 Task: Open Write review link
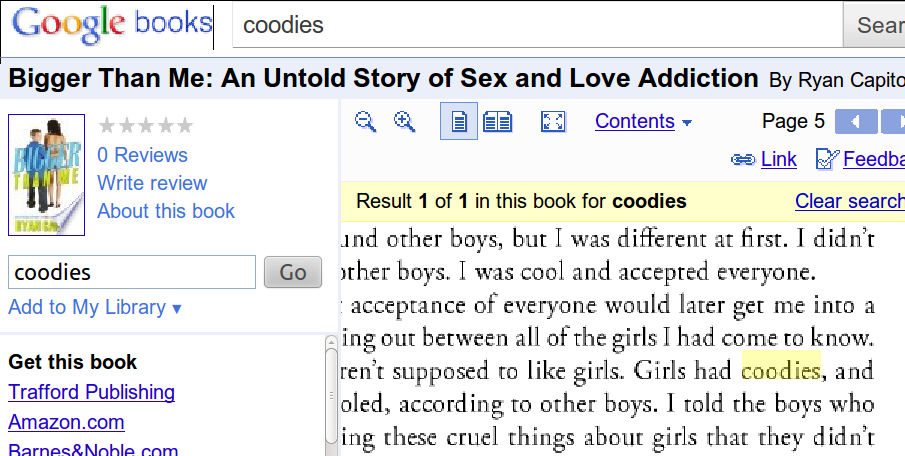tap(152, 183)
